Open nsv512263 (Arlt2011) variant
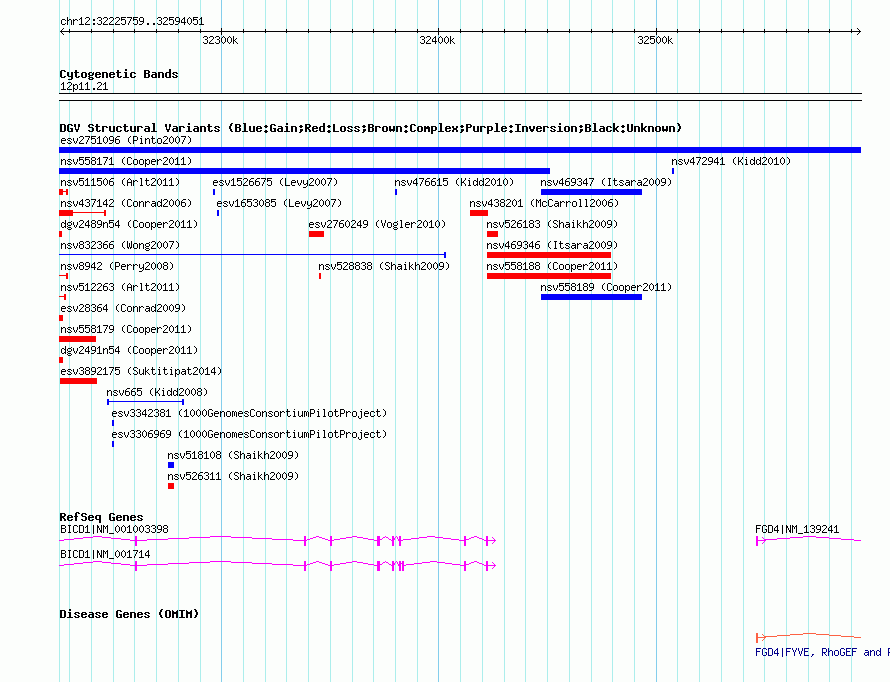This screenshot has width=890, height=682. click(120, 287)
